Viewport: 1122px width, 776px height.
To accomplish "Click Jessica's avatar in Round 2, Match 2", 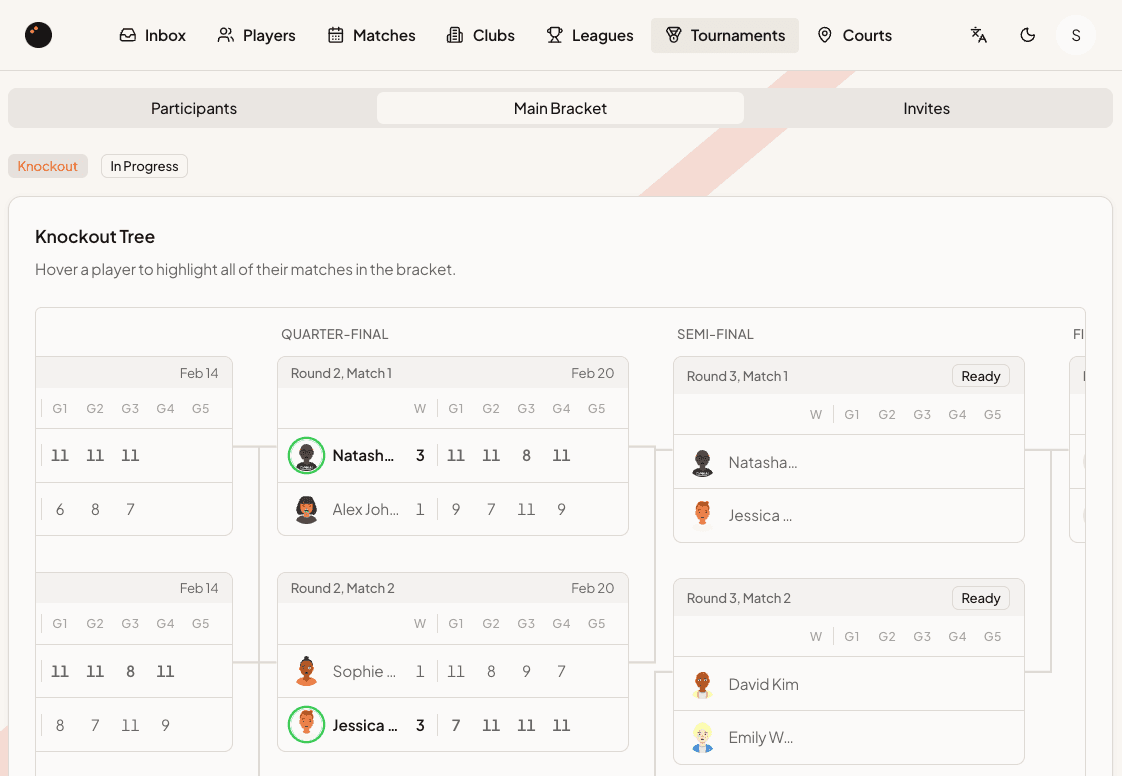I will (x=307, y=725).
